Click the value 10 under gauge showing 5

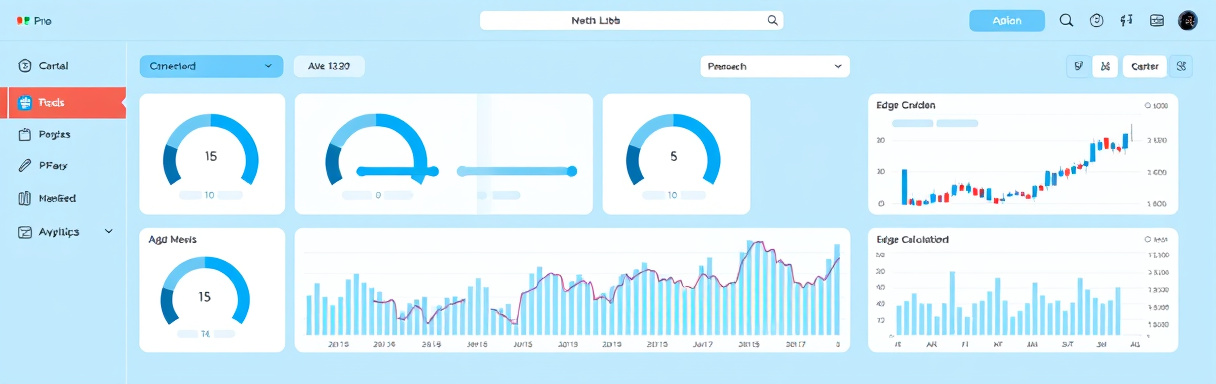click(672, 196)
